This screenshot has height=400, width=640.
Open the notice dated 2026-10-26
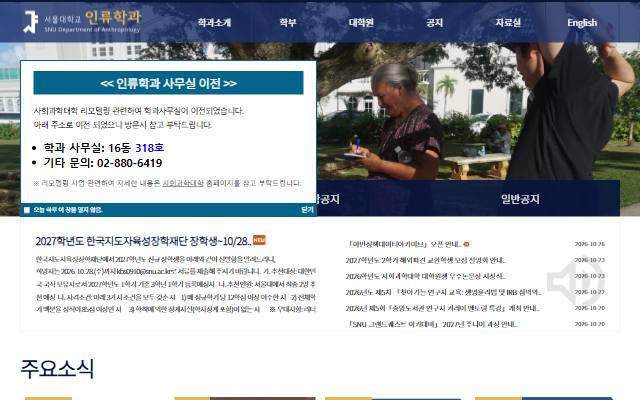coord(404,244)
